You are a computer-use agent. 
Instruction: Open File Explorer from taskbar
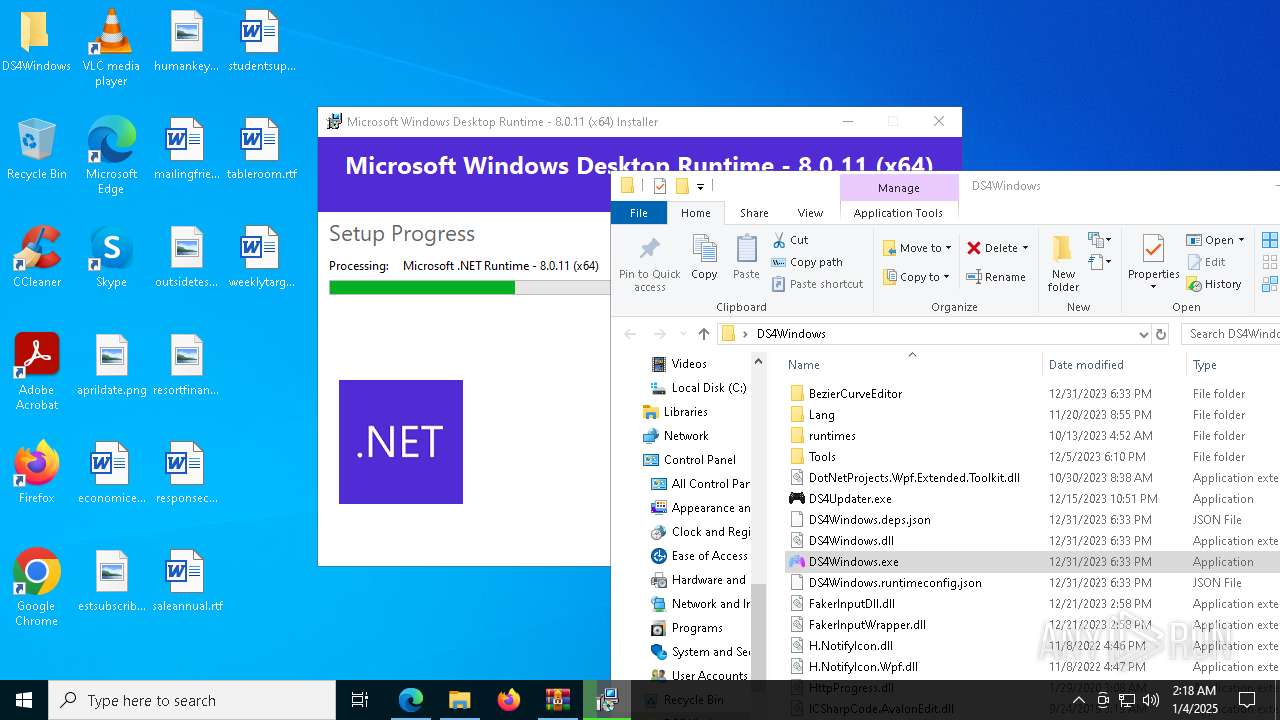click(459, 700)
